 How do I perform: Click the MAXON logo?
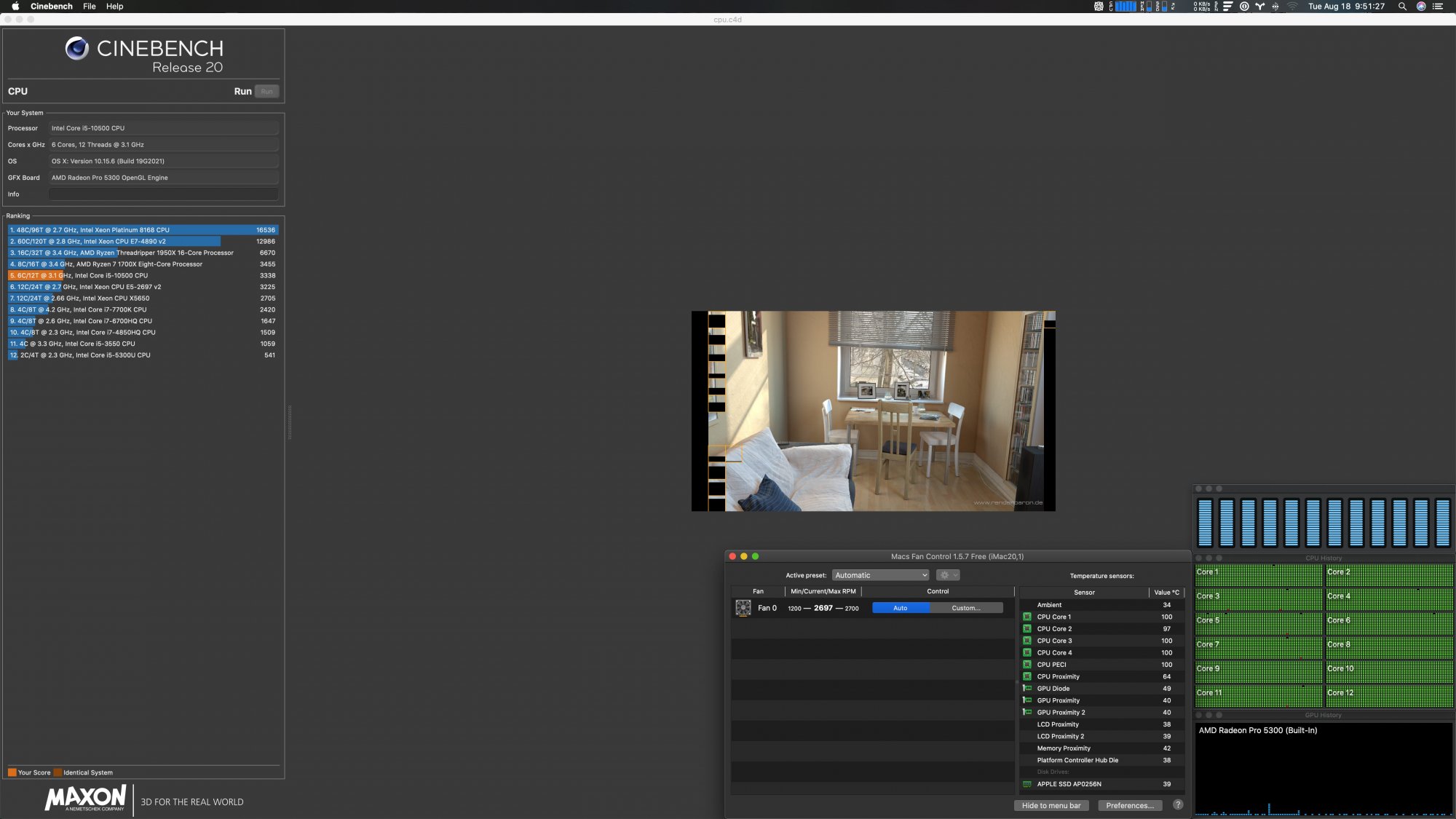point(86,798)
